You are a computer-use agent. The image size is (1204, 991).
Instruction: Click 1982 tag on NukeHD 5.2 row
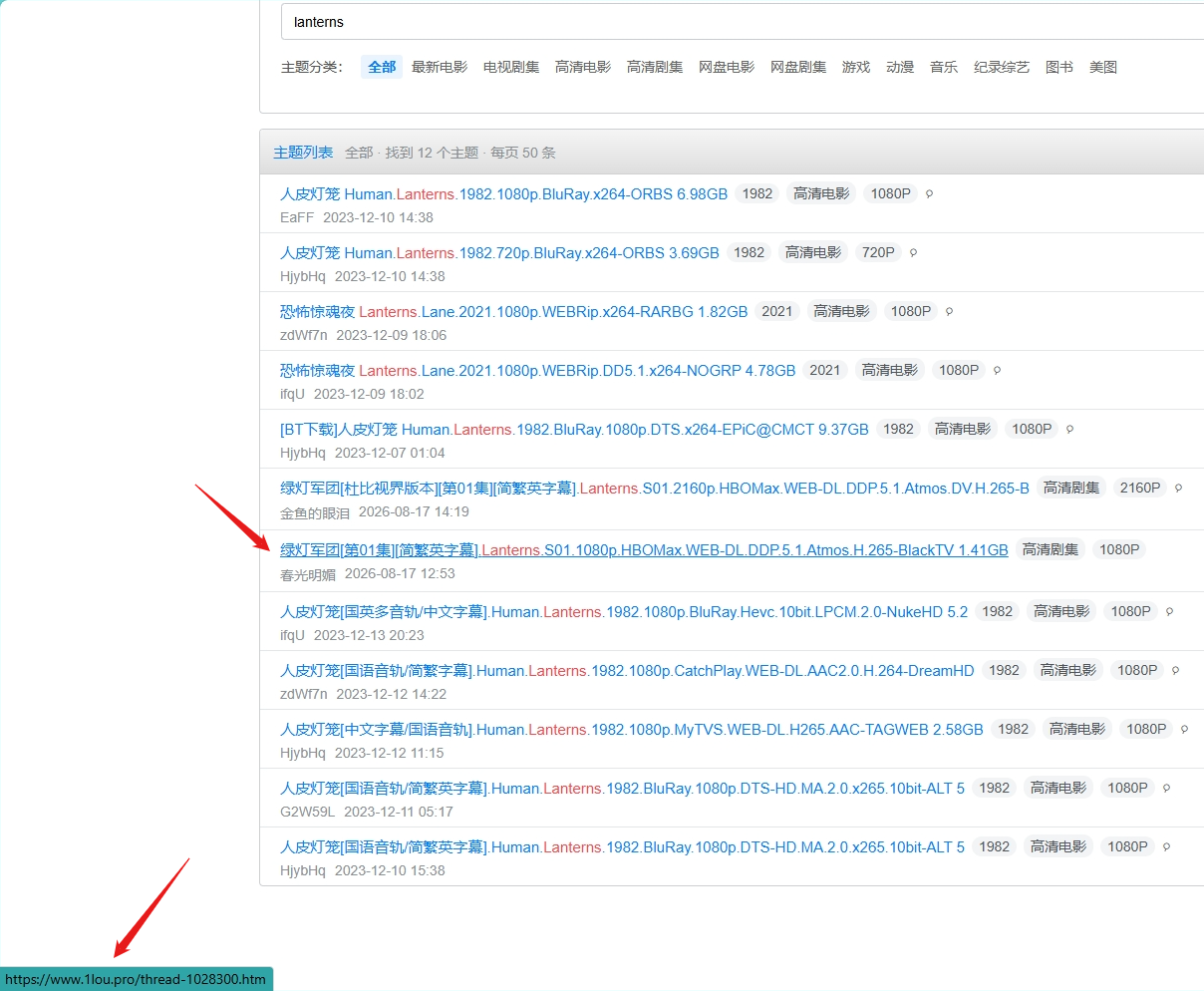tap(997, 611)
